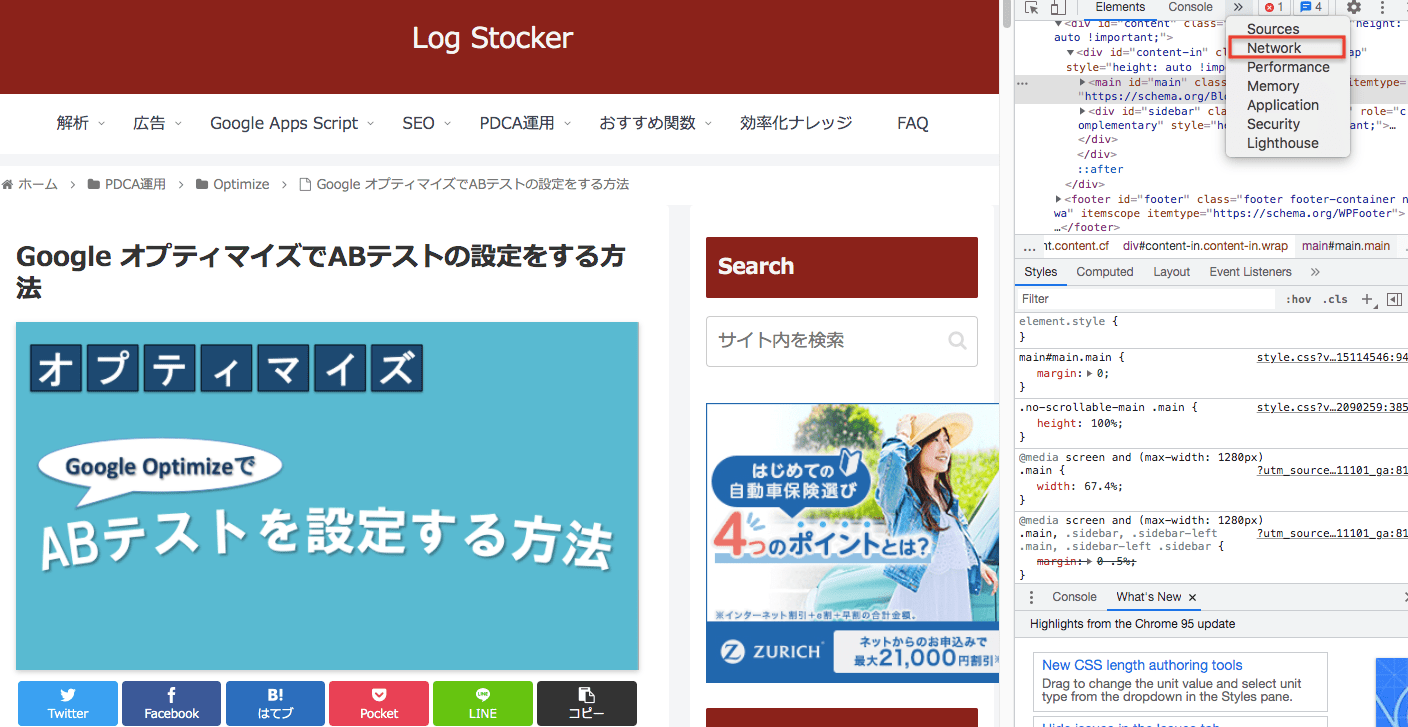This screenshot has height=727, width=1408.
Task: Switch to the drawer Console tab
Action: tap(1074, 597)
